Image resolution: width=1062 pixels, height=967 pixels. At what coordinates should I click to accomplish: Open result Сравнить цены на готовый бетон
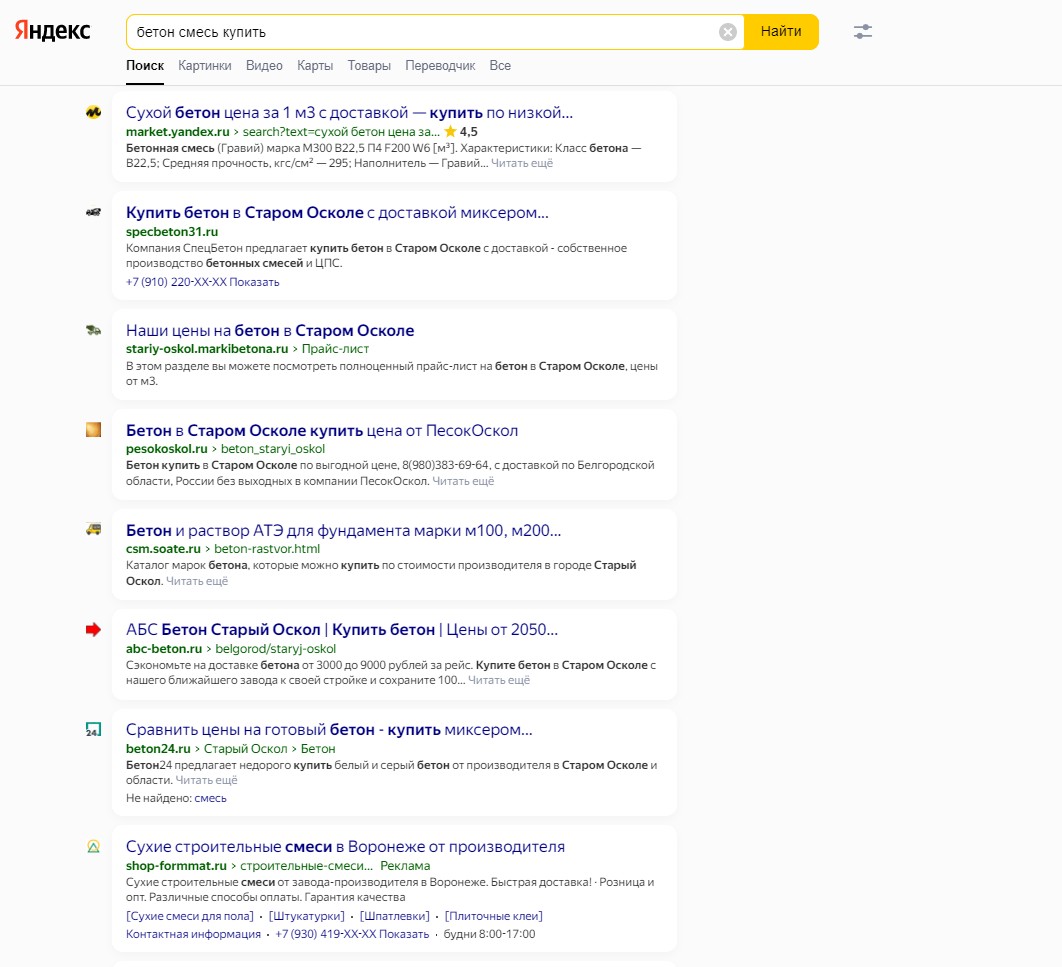point(329,730)
